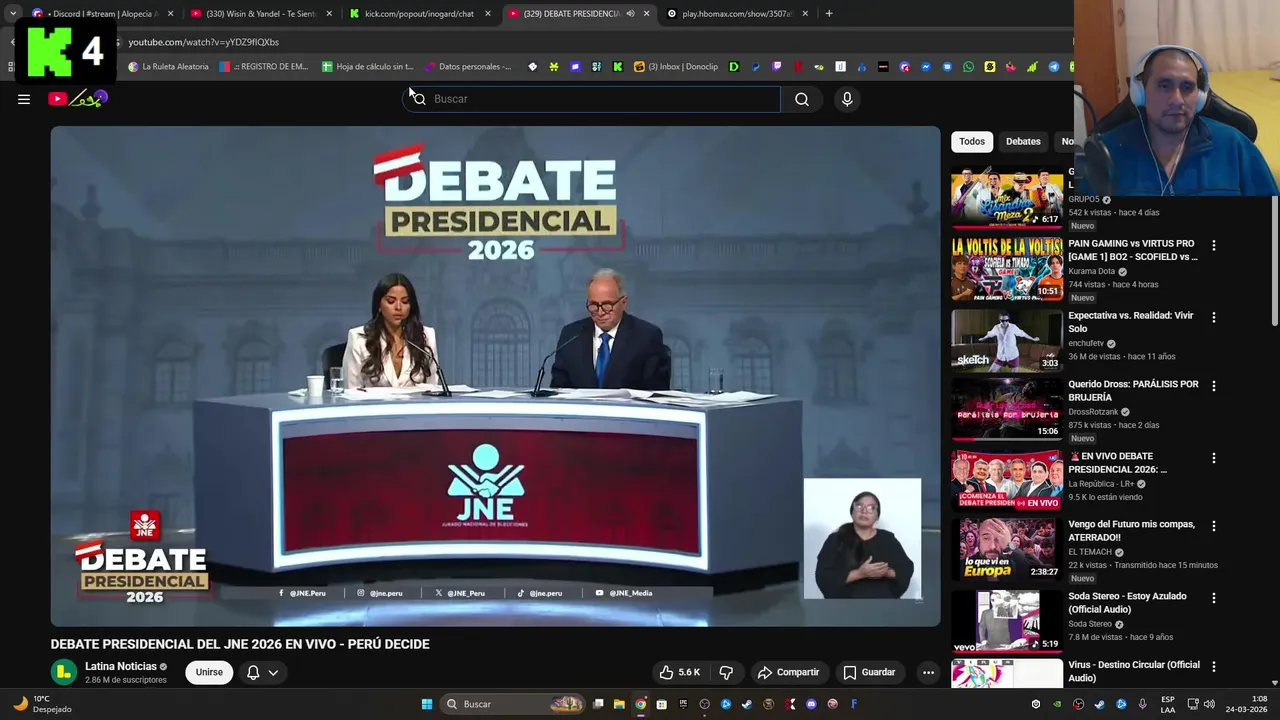Screen dimensions: 1280x720
Task: Click the Windows taskbar Buscar search box
Action: (x=512, y=704)
